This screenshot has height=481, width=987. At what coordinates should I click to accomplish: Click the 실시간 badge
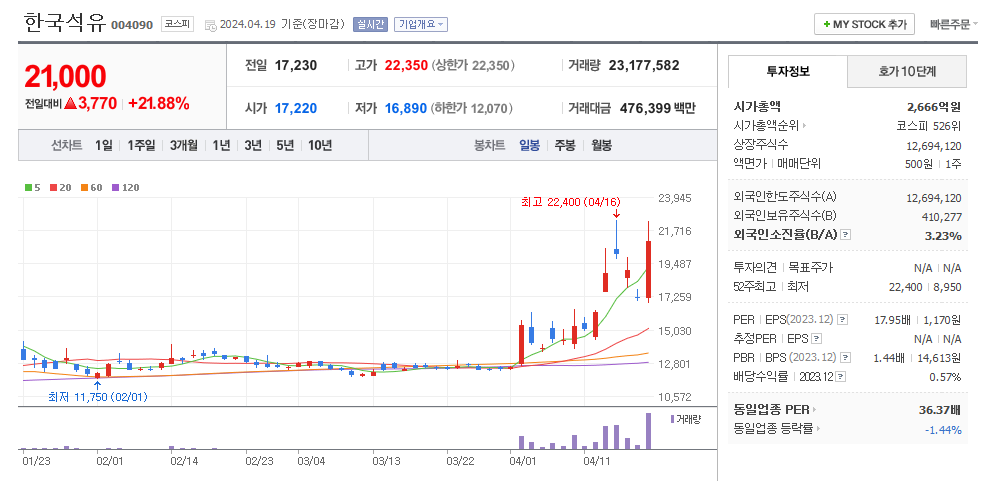click(371, 25)
